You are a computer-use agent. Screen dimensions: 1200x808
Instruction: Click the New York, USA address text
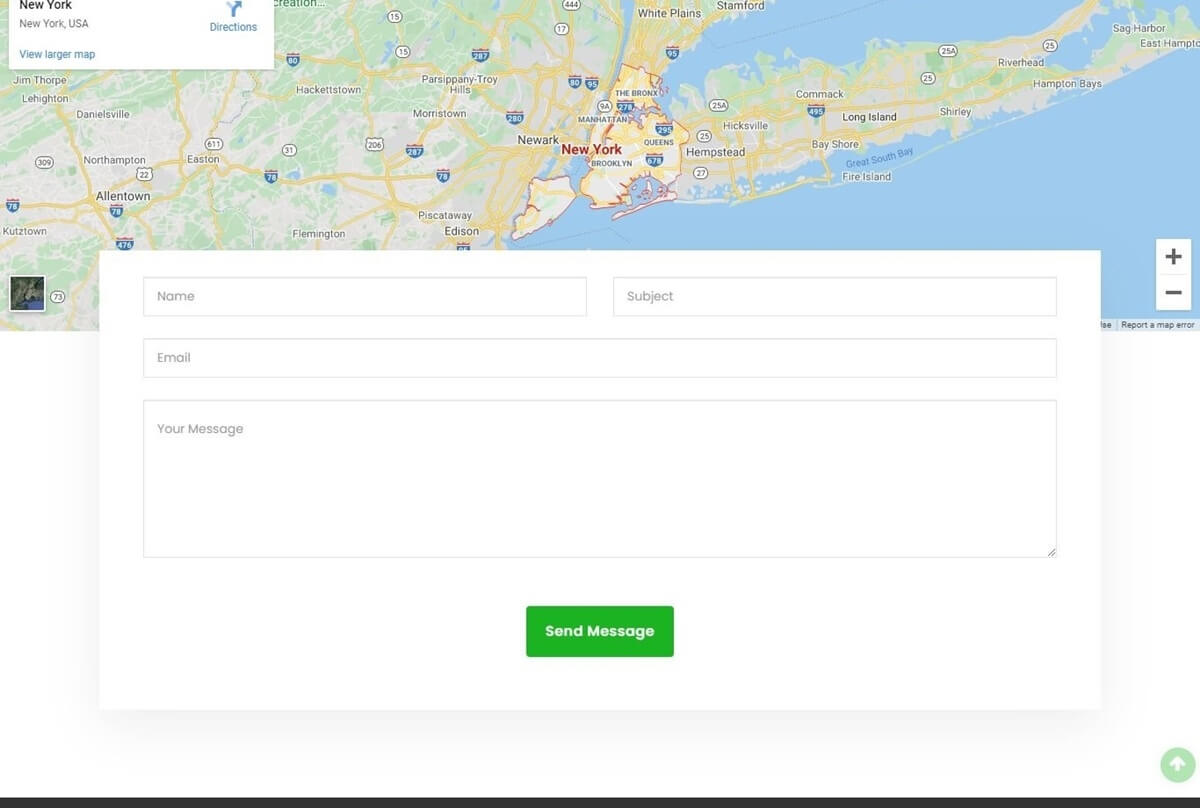click(54, 23)
